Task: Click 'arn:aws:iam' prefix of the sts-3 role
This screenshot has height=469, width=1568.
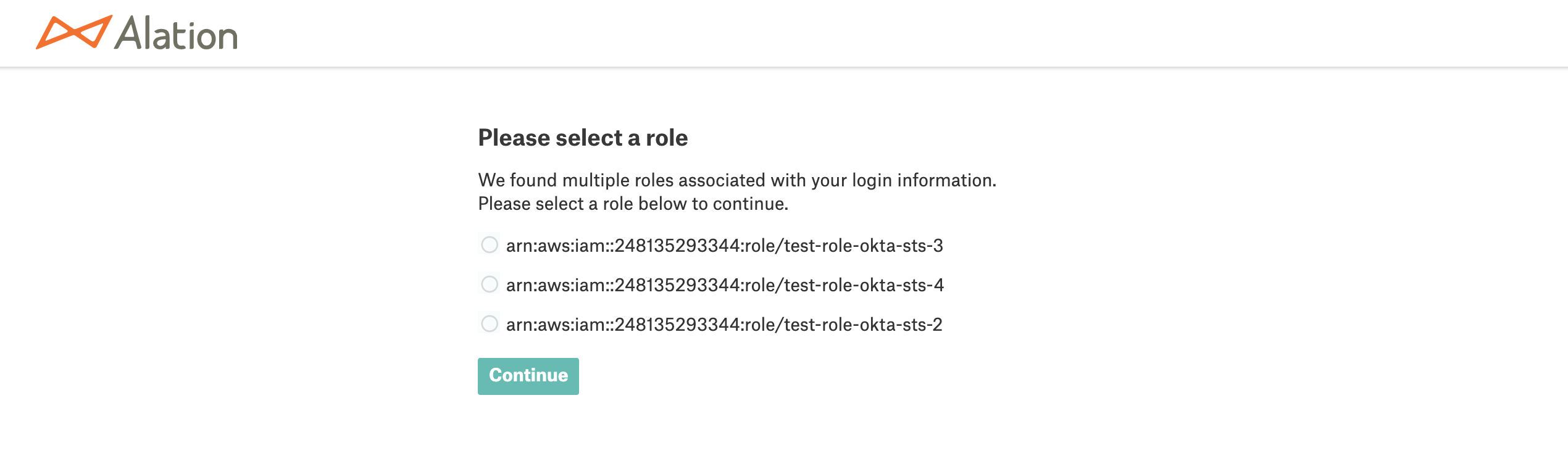Action: tap(556, 246)
